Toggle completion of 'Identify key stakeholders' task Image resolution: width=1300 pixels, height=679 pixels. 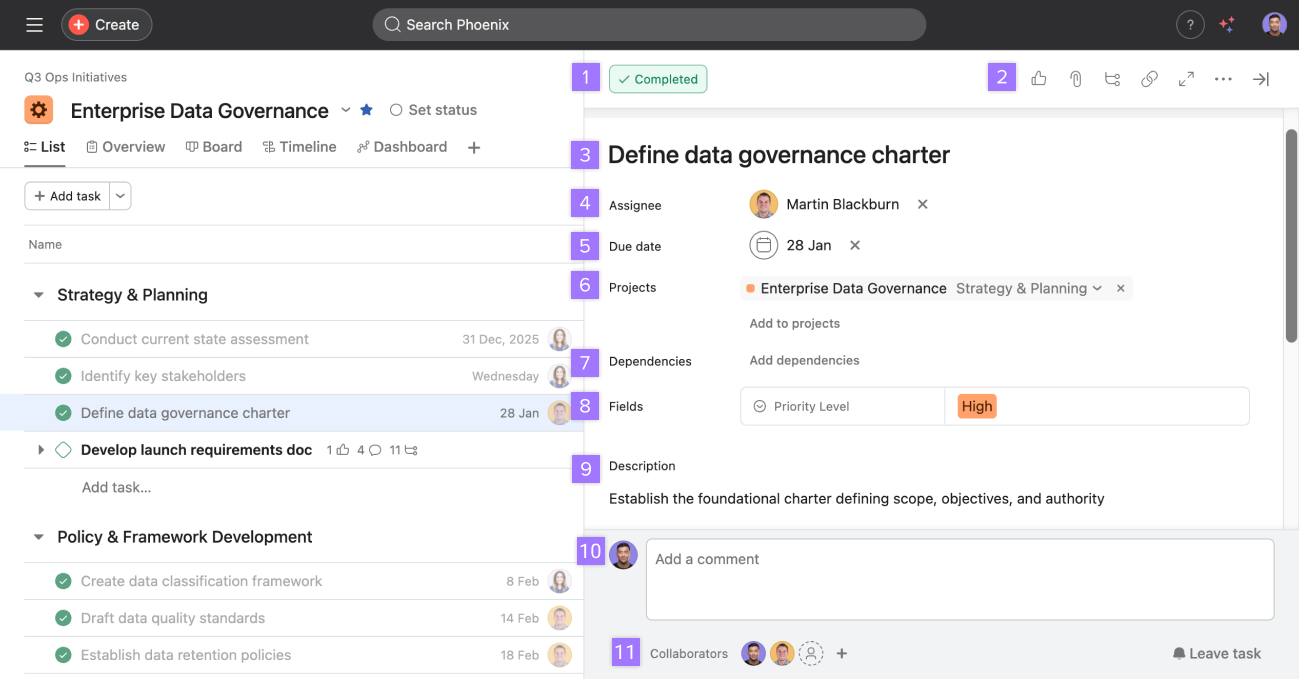click(63, 376)
